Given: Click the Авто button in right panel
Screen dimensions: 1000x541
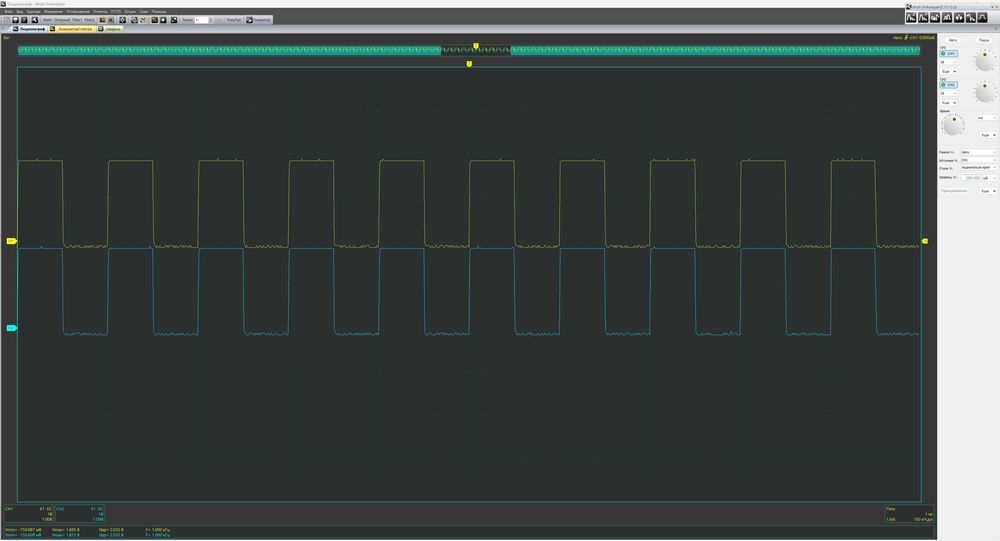Looking at the screenshot, I should (x=953, y=40).
